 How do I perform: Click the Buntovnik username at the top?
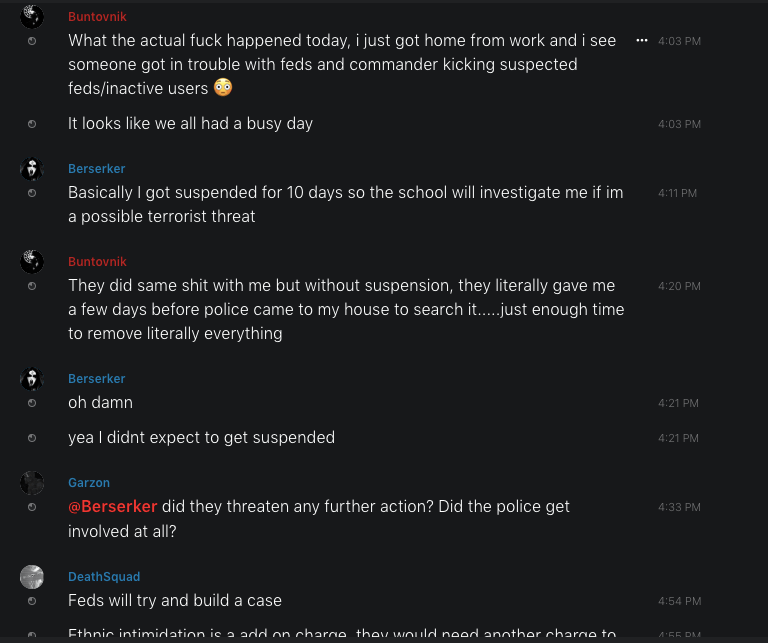tap(97, 17)
